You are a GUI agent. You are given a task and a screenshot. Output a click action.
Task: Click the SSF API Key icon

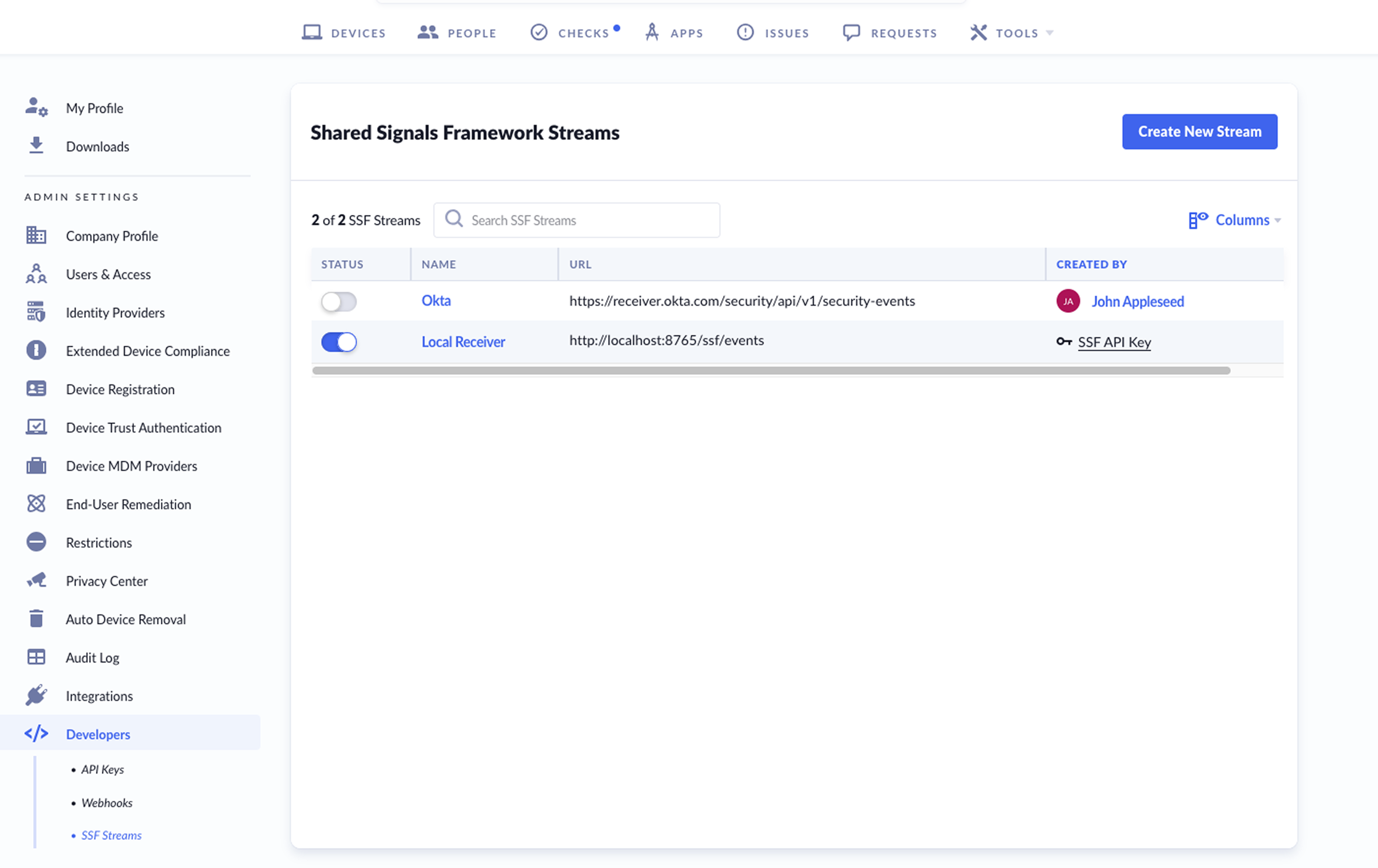[x=1064, y=342]
